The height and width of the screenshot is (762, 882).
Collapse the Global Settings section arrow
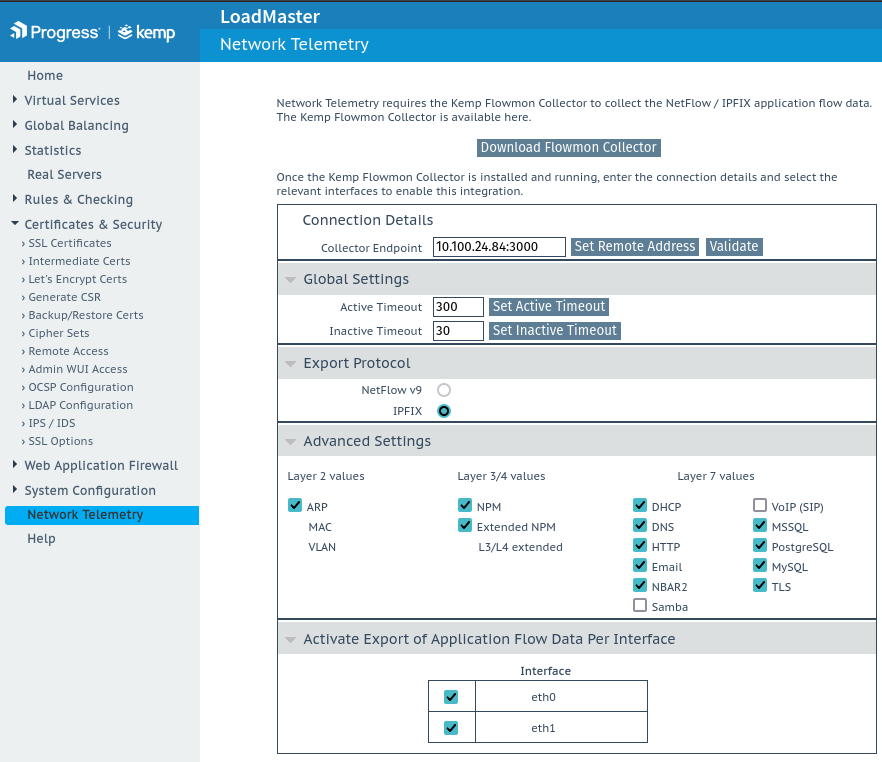[290, 280]
